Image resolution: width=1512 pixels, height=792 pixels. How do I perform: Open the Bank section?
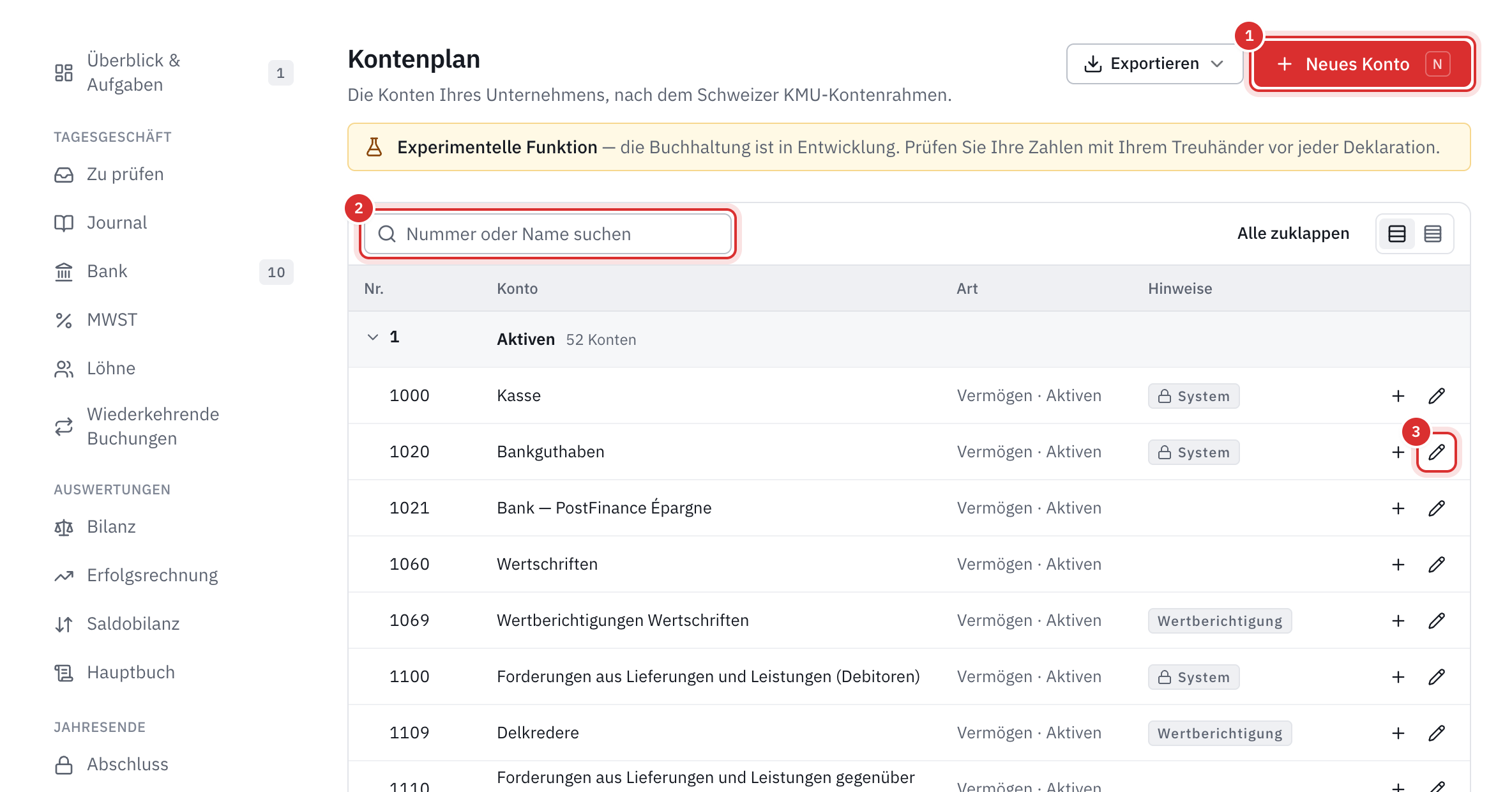[174, 271]
